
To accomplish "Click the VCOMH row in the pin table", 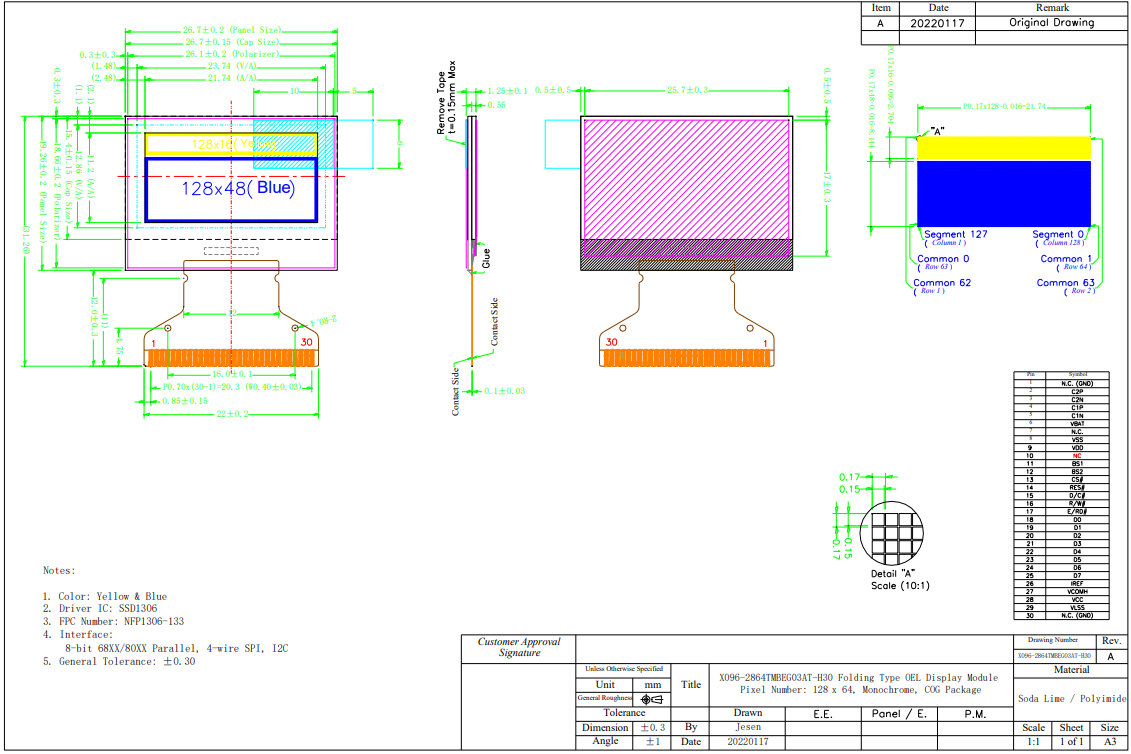I will click(1076, 592).
